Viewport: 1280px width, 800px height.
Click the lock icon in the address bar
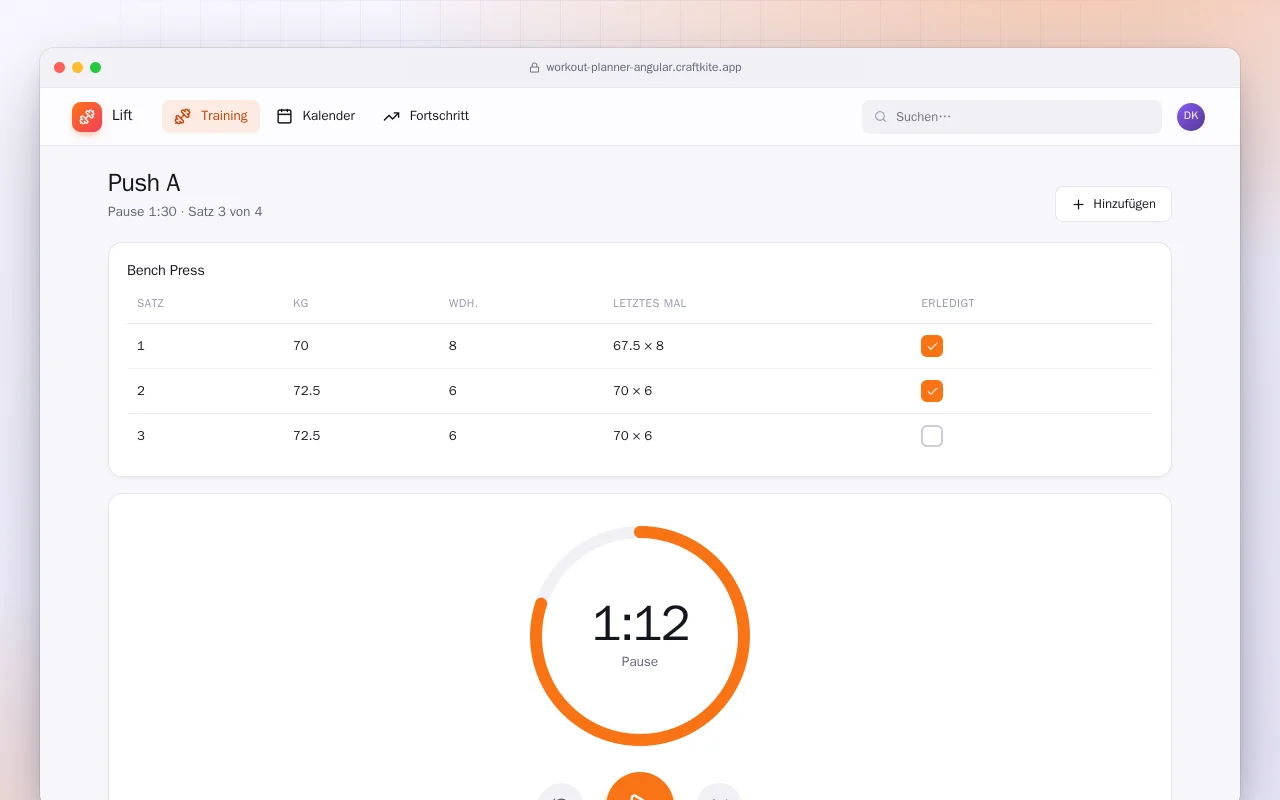point(534,68)
